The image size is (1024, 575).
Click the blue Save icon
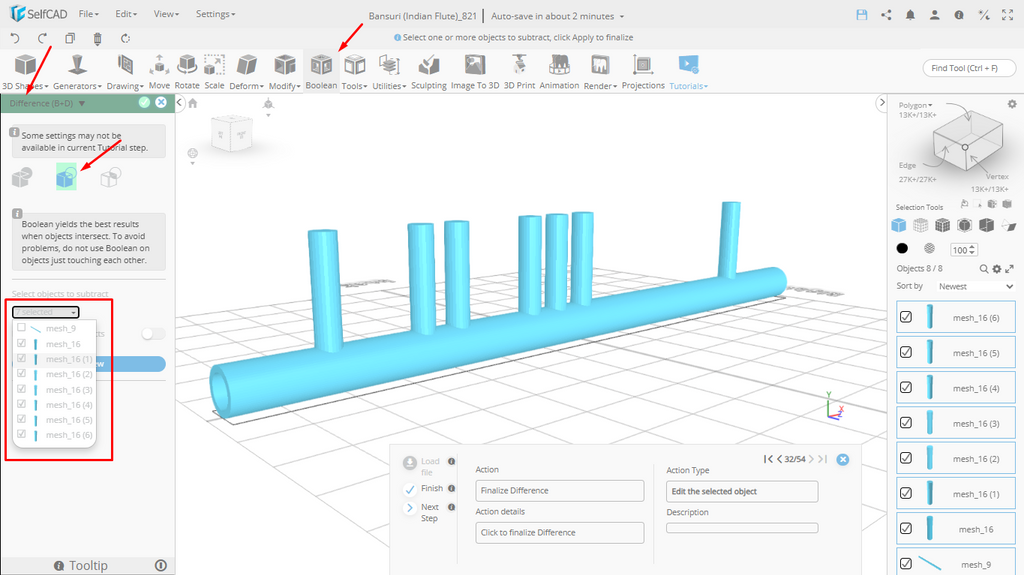coord(862,15)
